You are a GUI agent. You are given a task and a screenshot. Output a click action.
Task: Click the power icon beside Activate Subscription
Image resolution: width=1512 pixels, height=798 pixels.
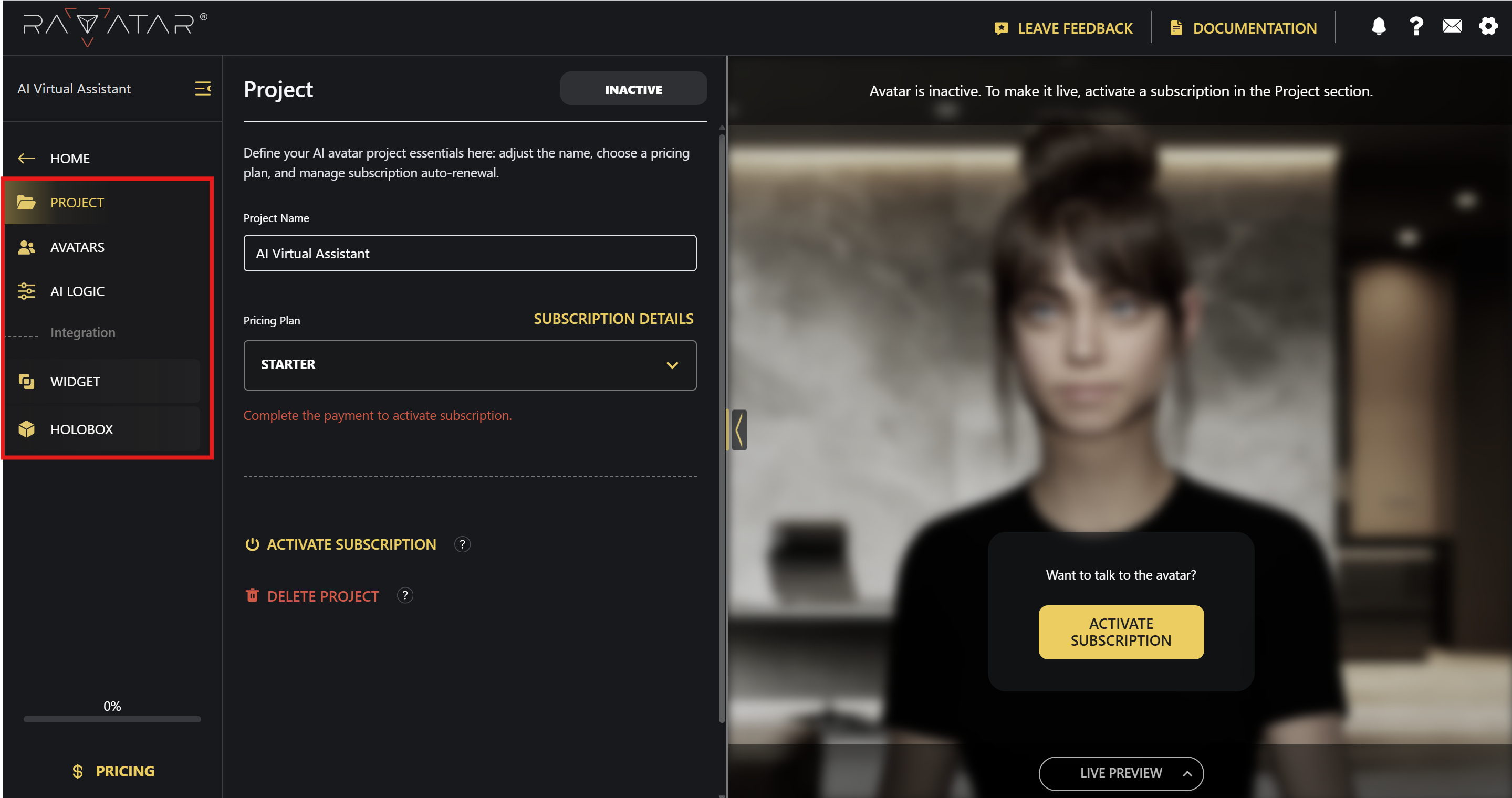252,544
